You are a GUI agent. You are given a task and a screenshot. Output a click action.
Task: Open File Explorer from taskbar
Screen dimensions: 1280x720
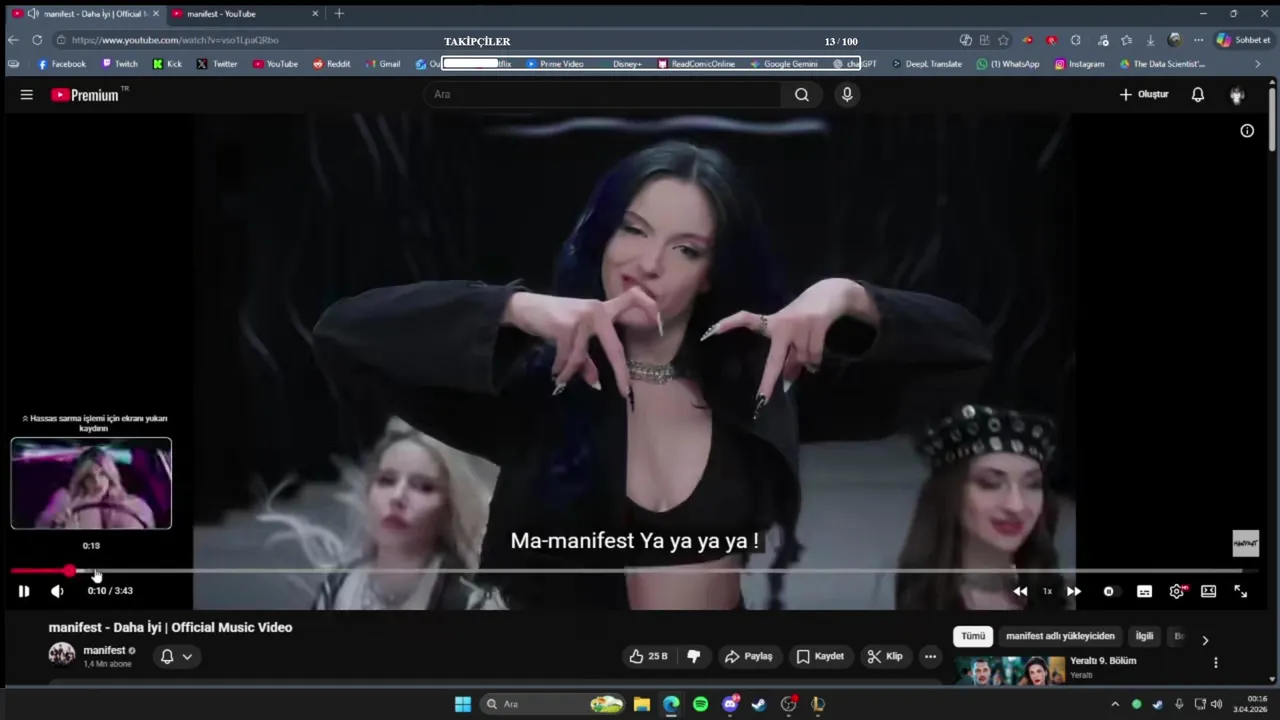point(642,704)
